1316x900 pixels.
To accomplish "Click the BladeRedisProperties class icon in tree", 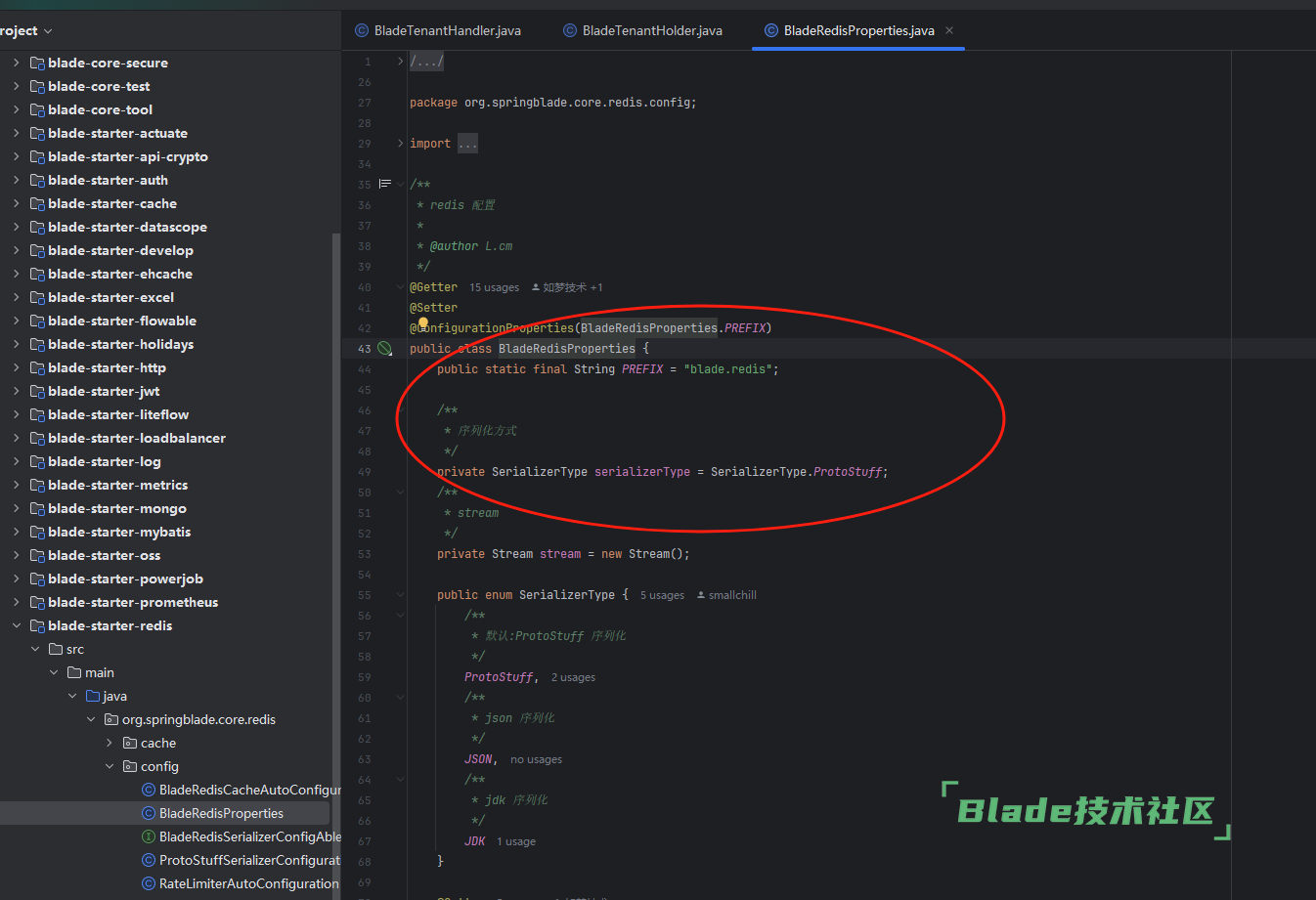I will pyautogui.click(x=149, y=813).
